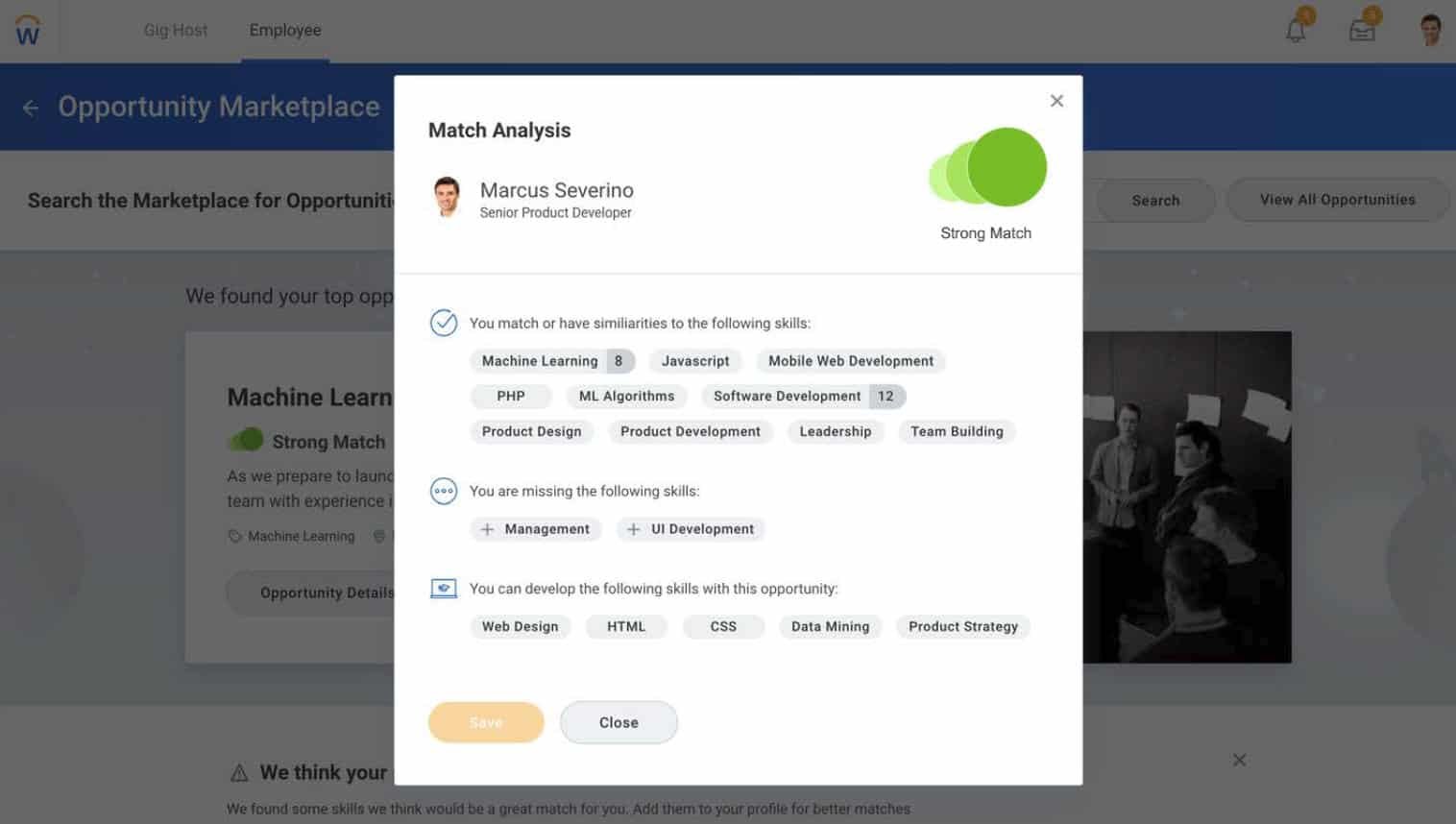
Task: Switch to the Employee tab
Action: 284,30
